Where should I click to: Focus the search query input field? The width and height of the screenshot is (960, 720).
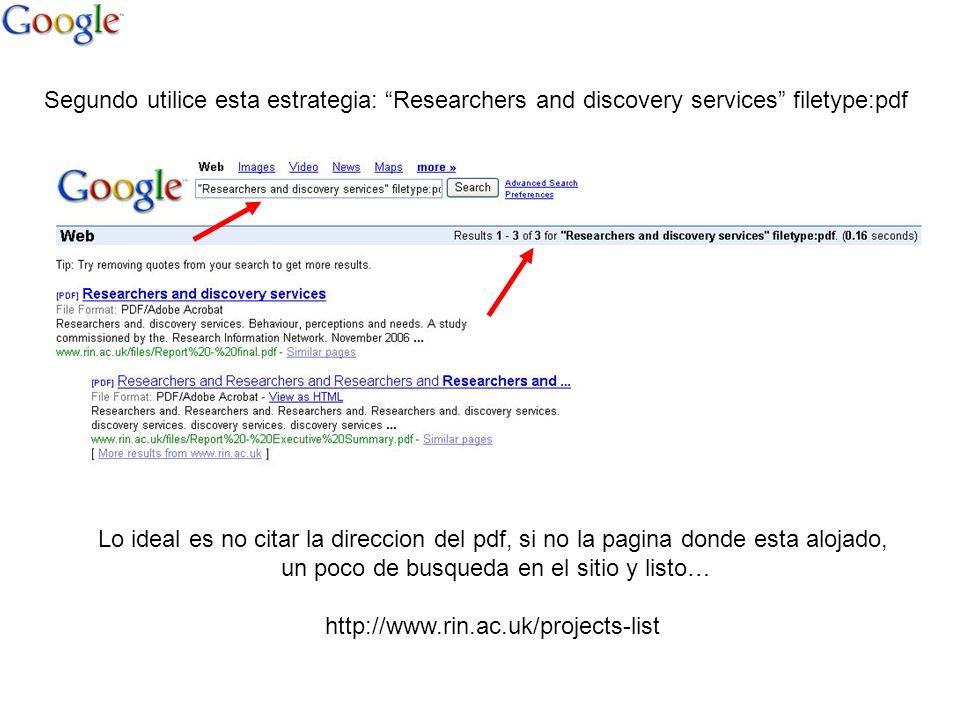point(318,189)
